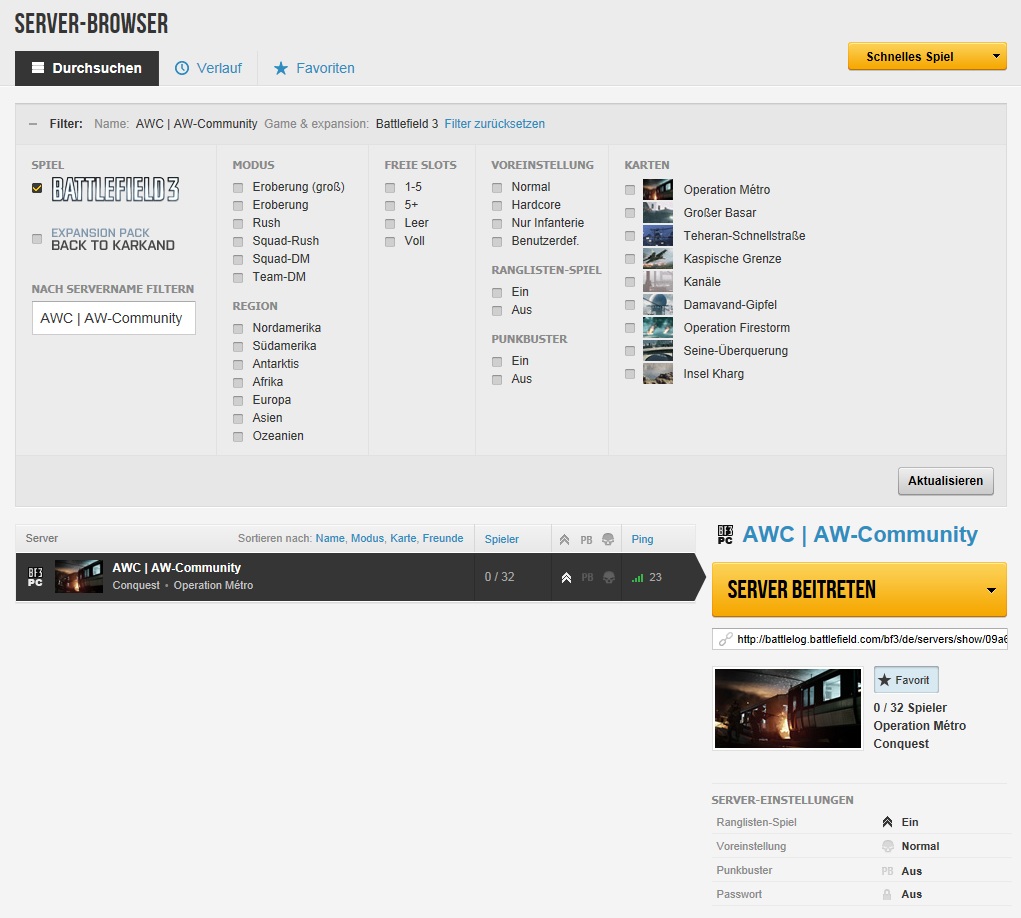The image size is (1021, 918).
Task: Open the Favoriten tab
Action: click(314, 68)
